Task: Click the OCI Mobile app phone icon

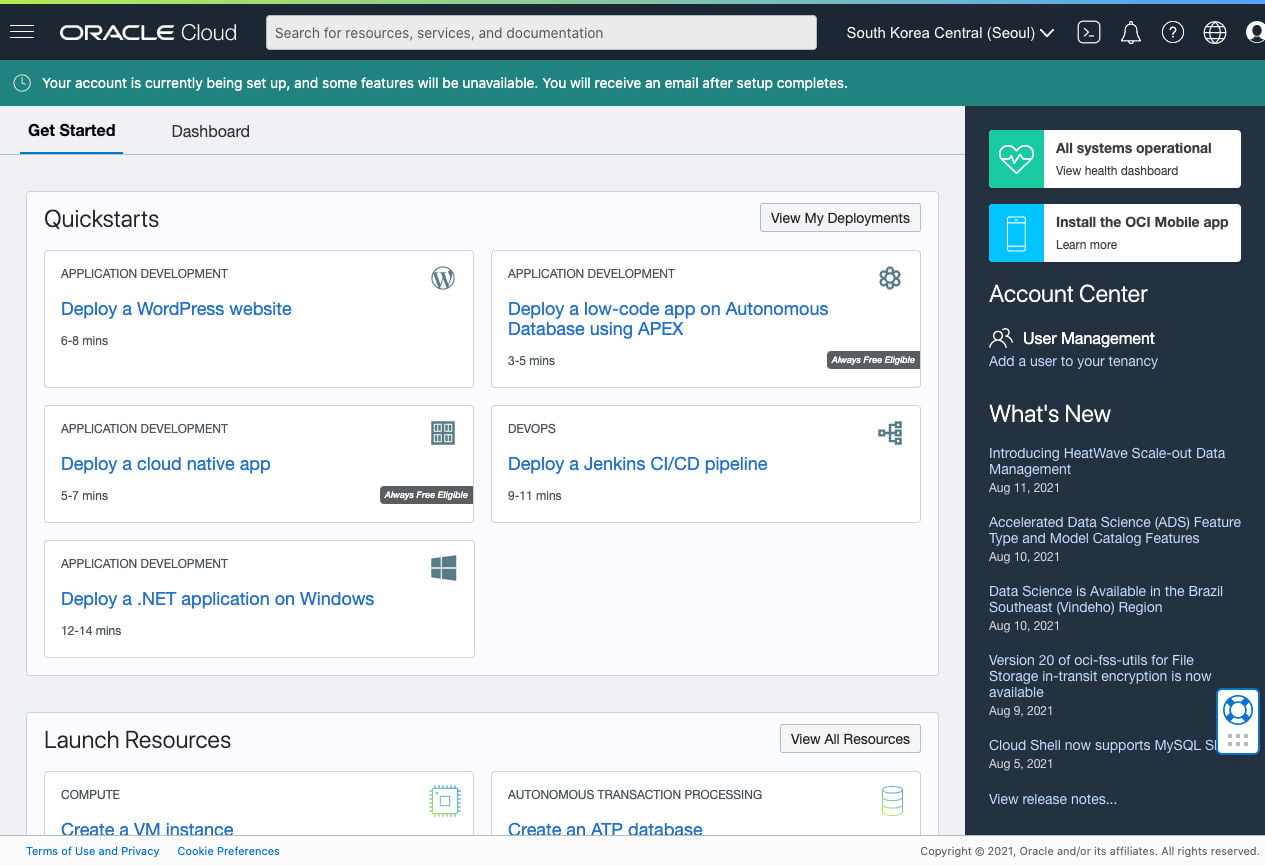Action: coord(1016,232)
